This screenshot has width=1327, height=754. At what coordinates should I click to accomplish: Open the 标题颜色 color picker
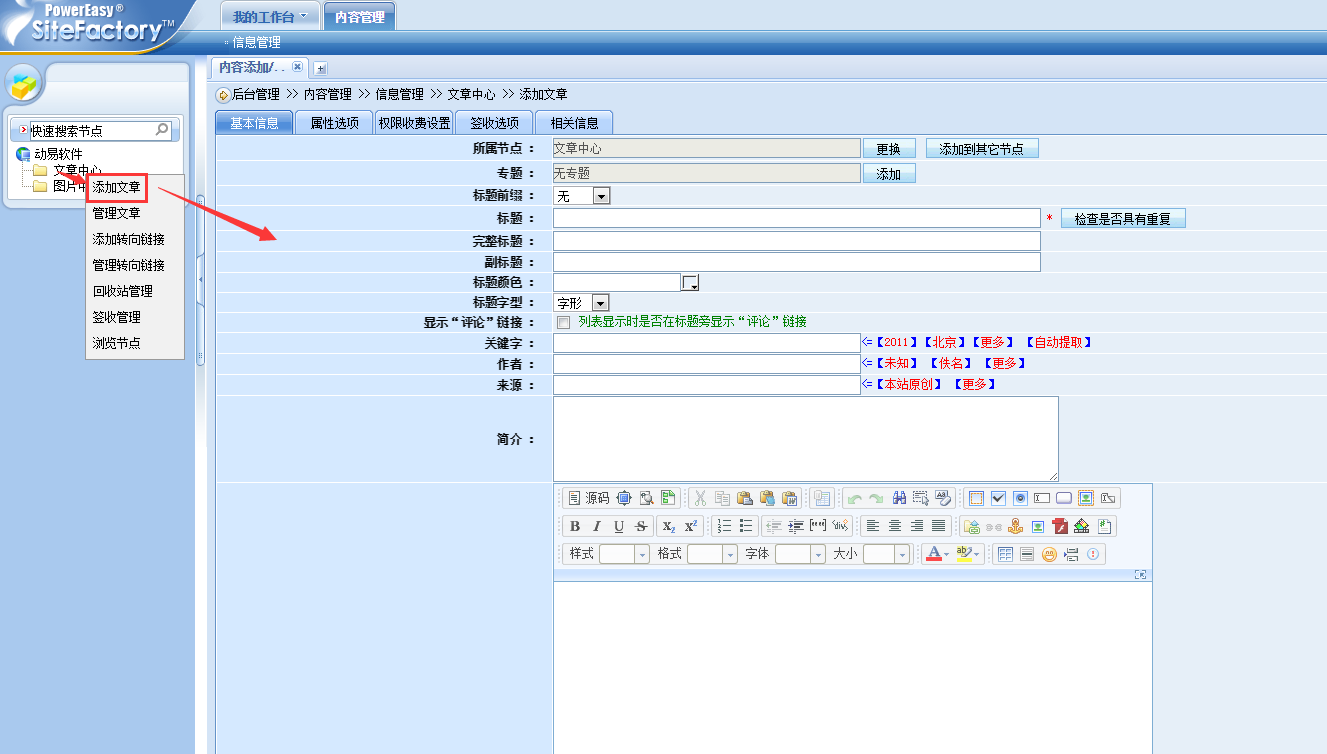pyautogui.click(x=690, y=283)
